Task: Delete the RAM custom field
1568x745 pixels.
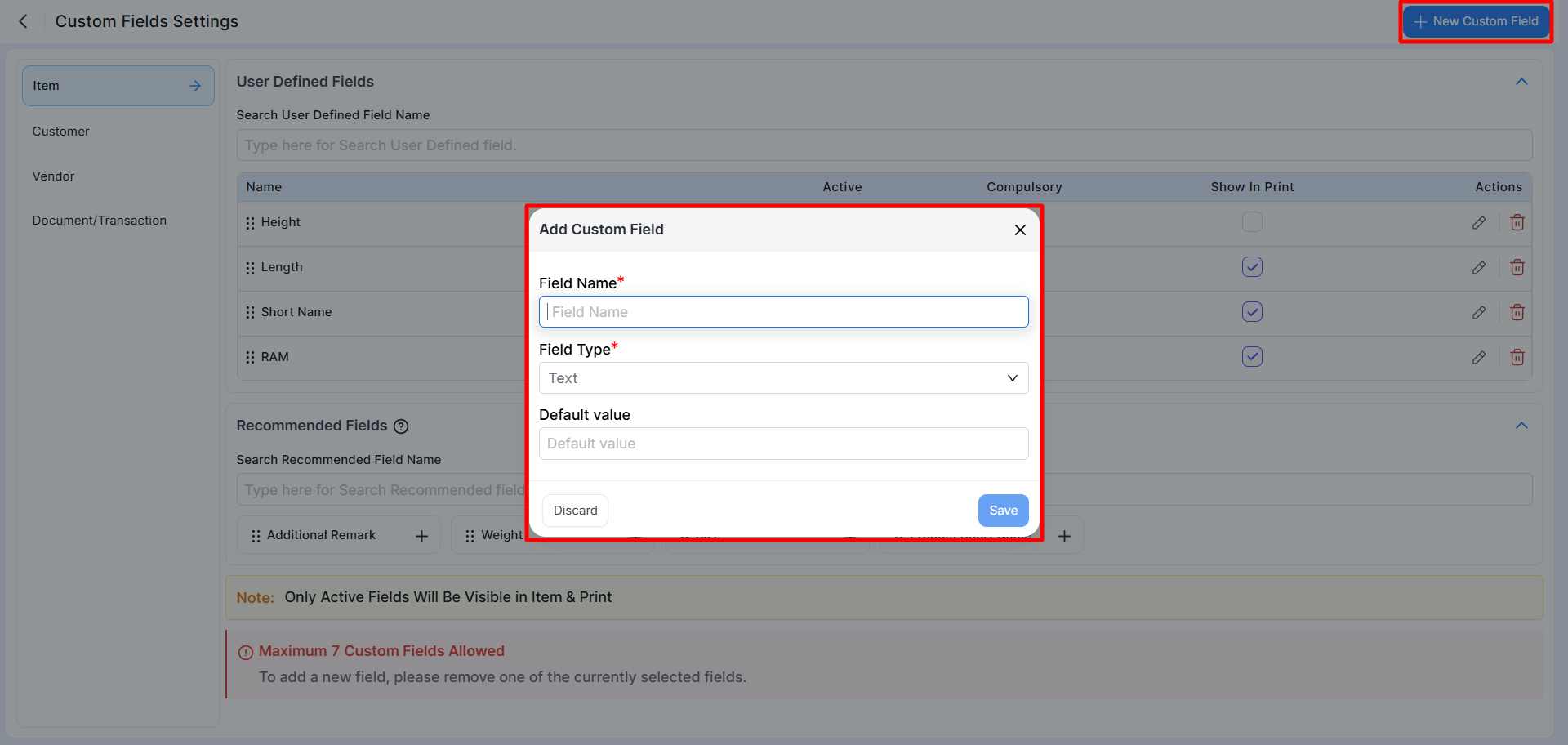Action: click(1517, 357)
